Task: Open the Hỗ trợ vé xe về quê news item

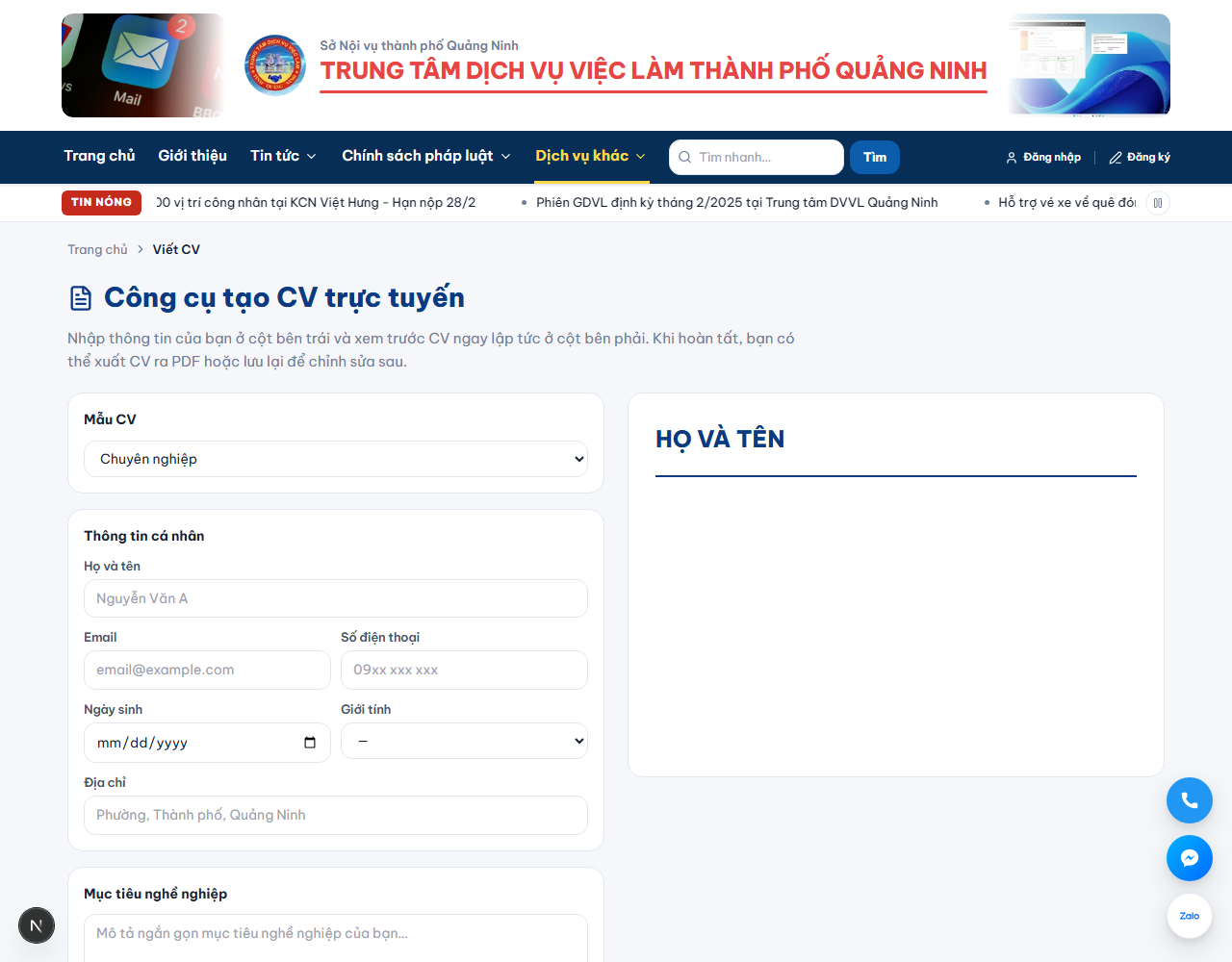Action: click(1066, 202)
